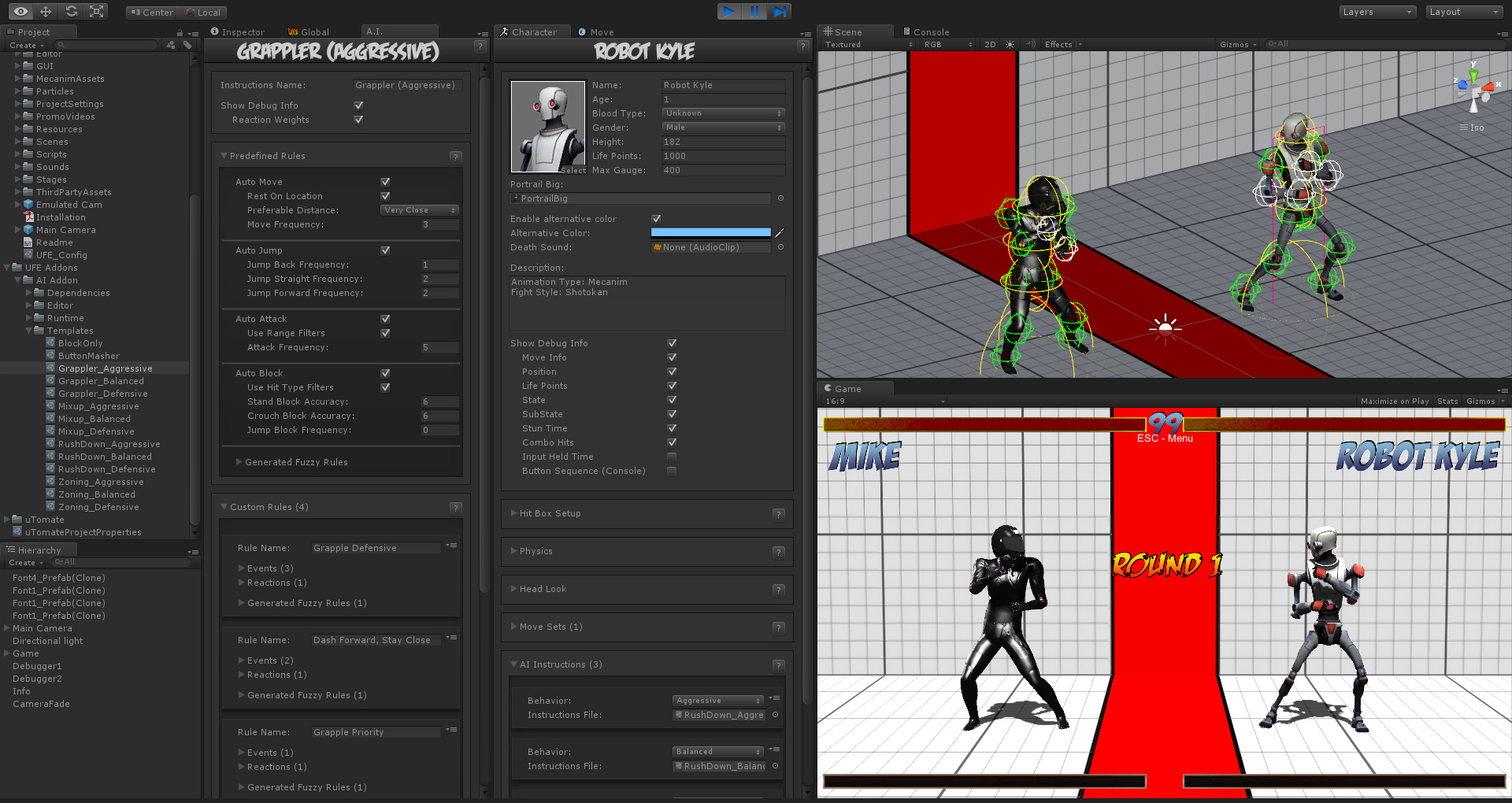The image size is (1512, 803).
Task: Disable Enable alternative color
Action: (657, 219)
